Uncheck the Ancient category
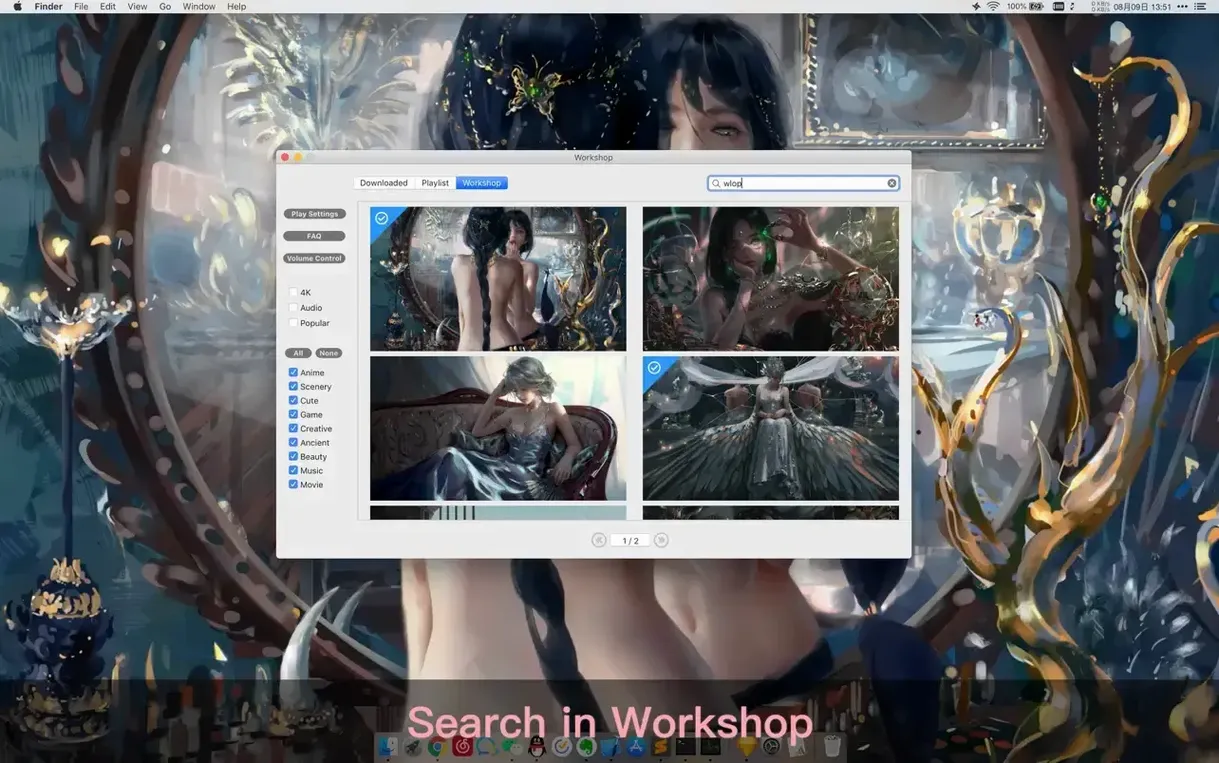This screenshot has height=763, width=1219. [x=293, y=443]
